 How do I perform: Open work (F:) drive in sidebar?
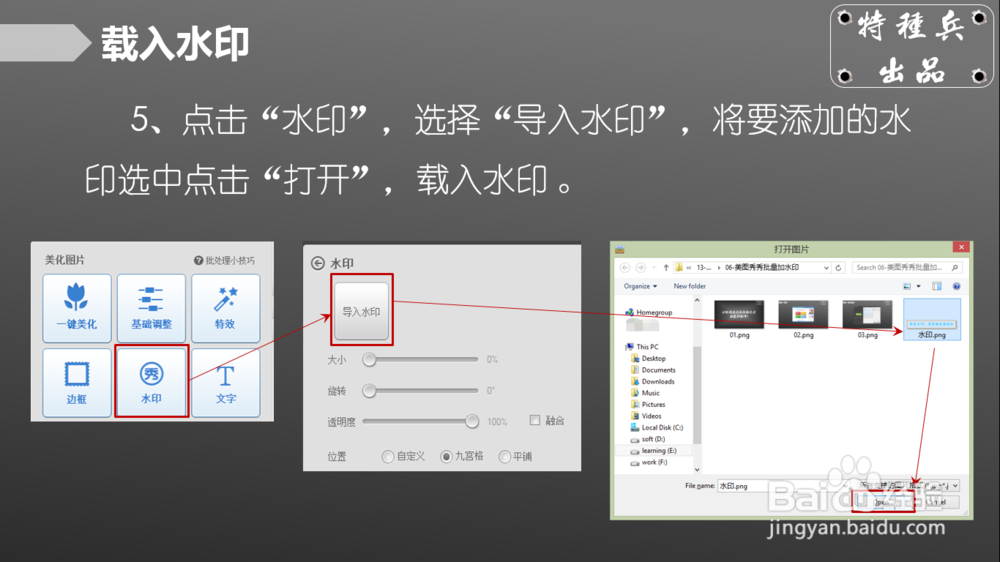point(649,462)
